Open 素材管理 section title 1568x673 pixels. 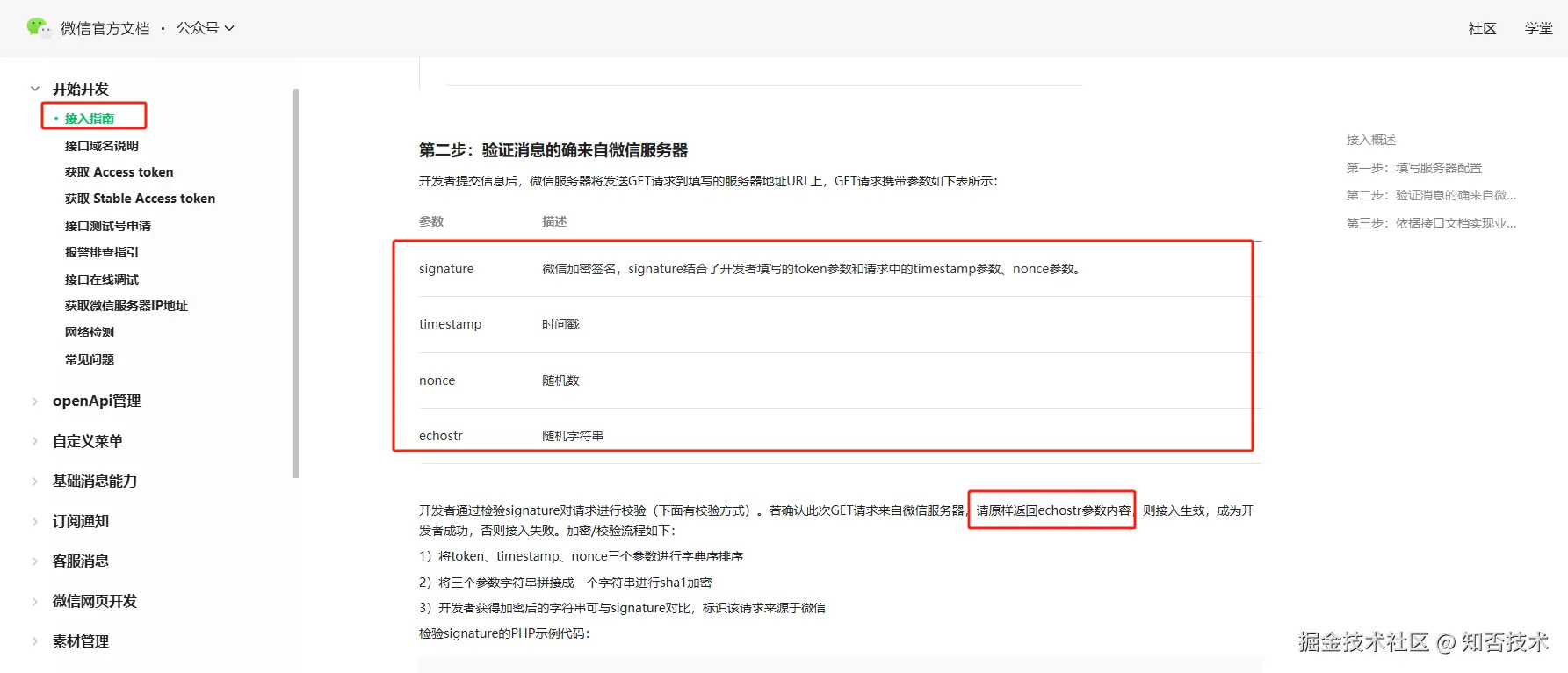pyautogui.click(x=81, y=641)
